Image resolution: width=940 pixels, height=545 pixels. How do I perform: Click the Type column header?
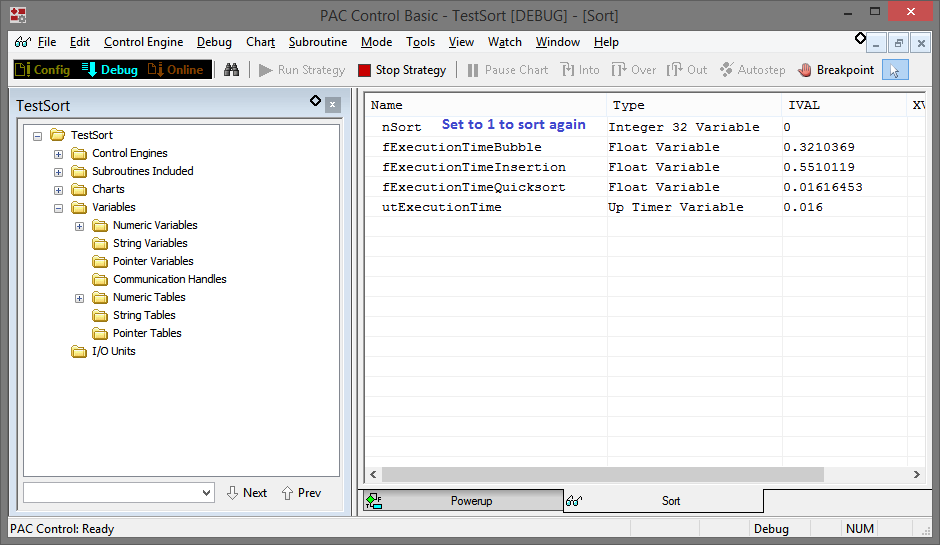pyautogui.click(x=694, y=105)
